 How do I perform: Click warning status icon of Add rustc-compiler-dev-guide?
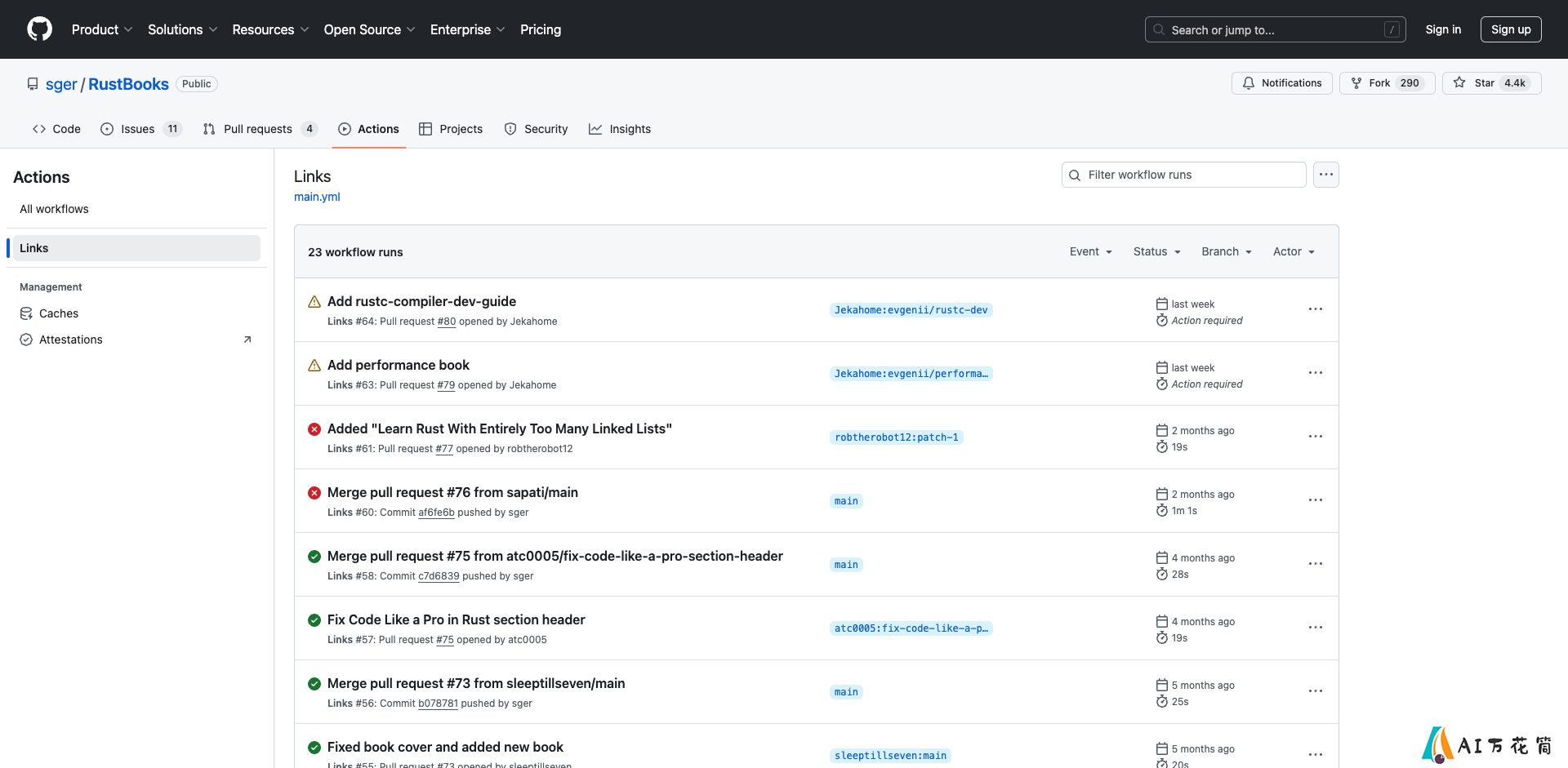(x=314, y=302)
